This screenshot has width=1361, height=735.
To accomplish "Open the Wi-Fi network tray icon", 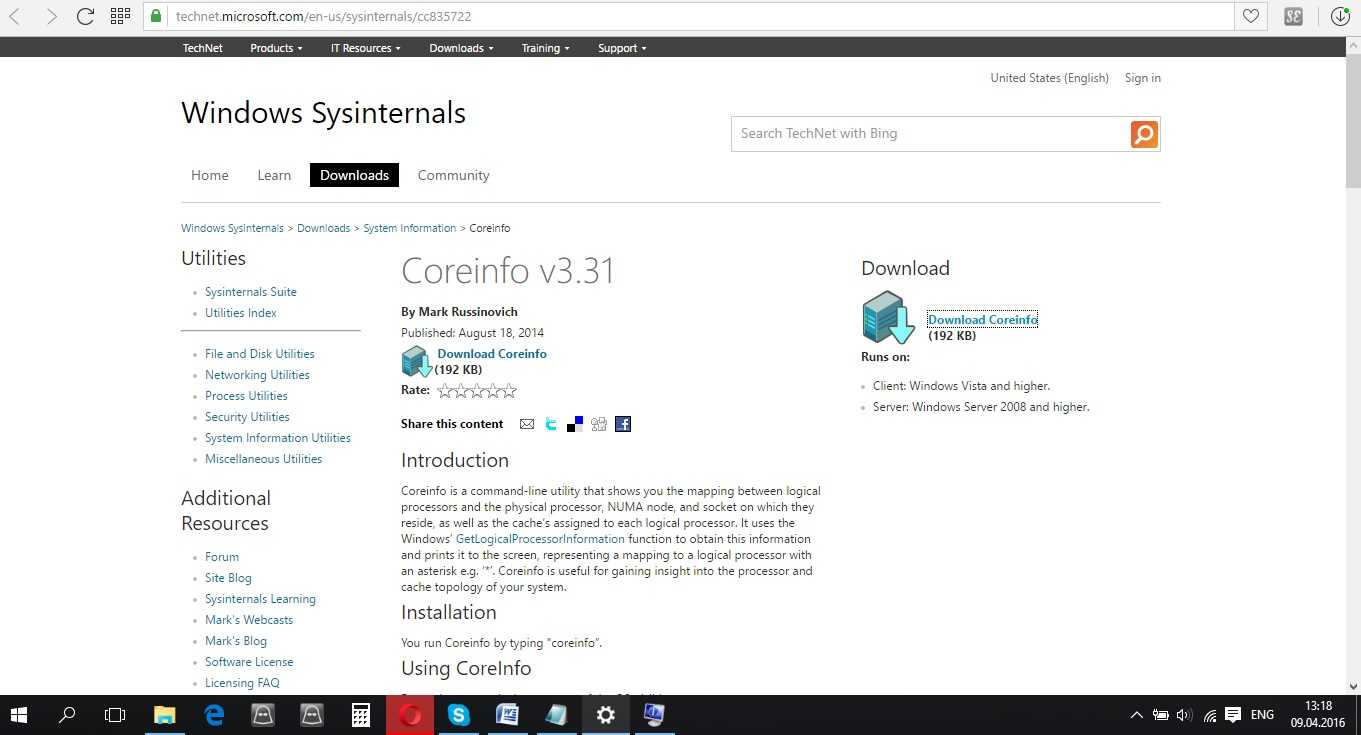I will (1210, 715).
